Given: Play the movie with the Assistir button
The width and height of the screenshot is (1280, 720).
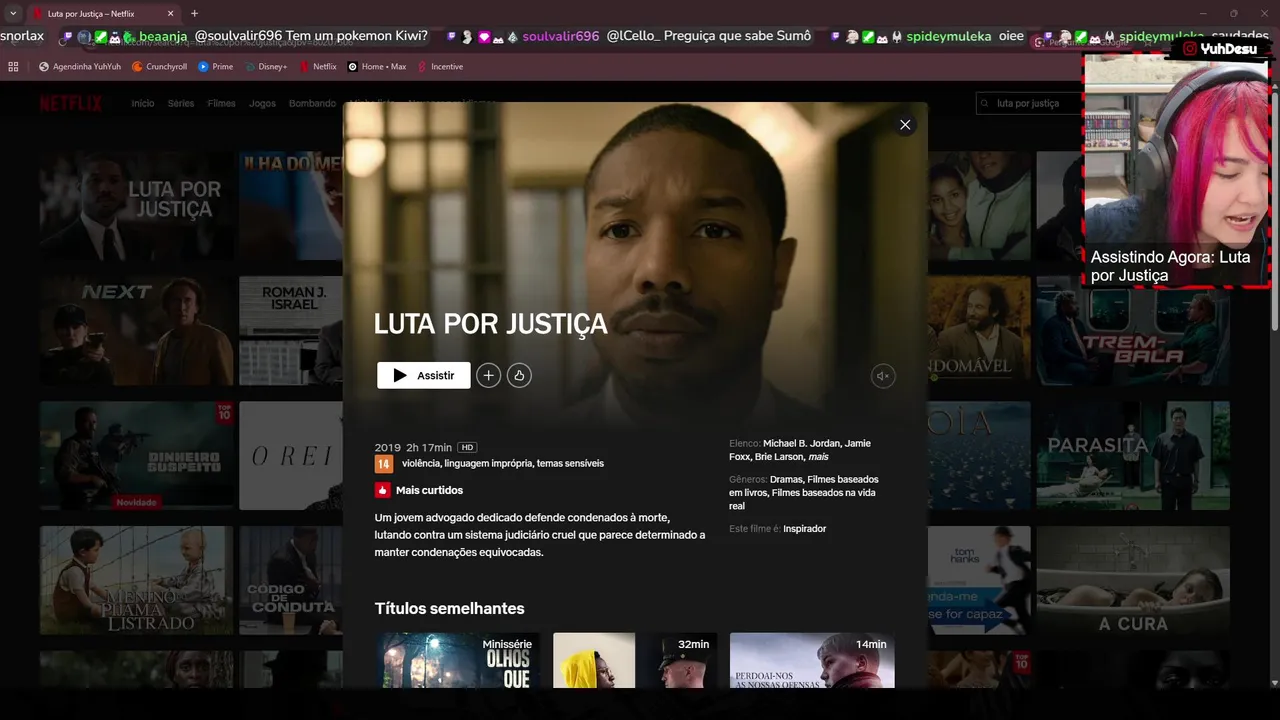Looking at the screenshot, I should coord(424,375).
